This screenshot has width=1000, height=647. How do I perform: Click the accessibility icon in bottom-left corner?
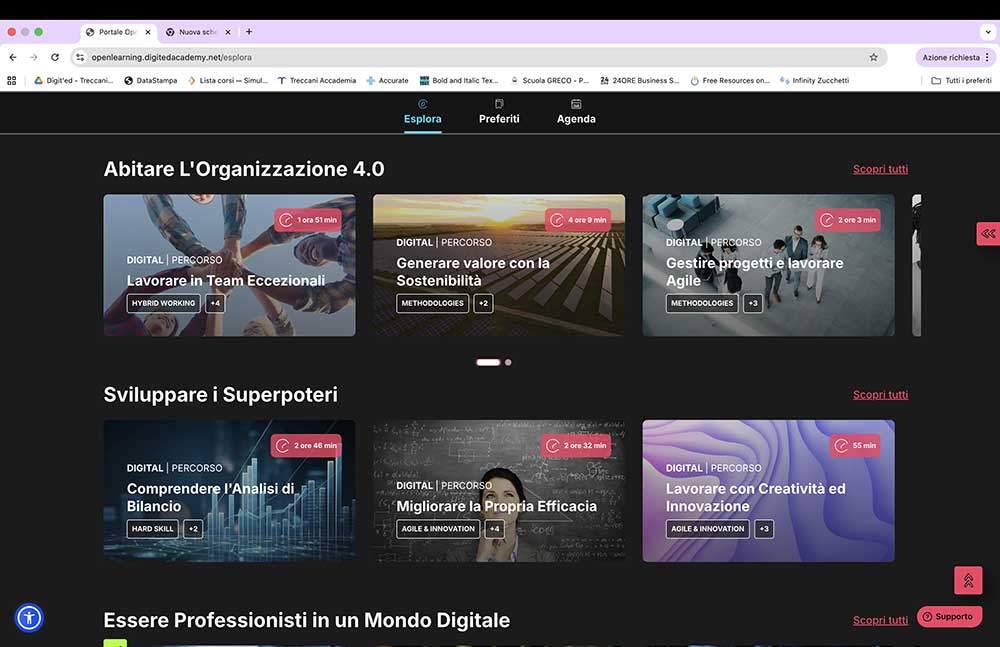click(x=29, y=617)
